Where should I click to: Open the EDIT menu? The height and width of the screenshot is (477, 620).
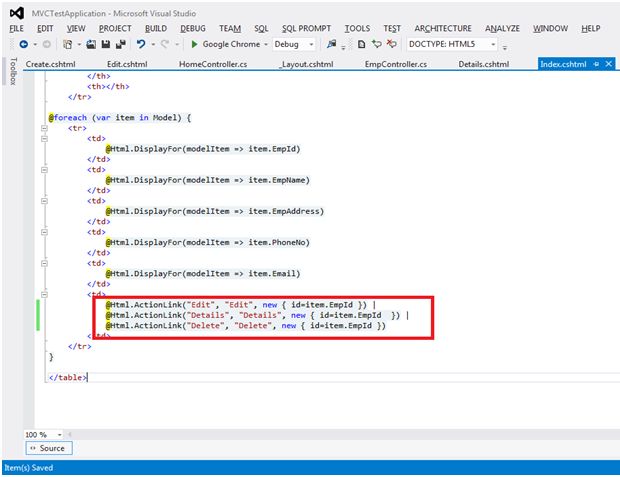[x=45, y=28]
